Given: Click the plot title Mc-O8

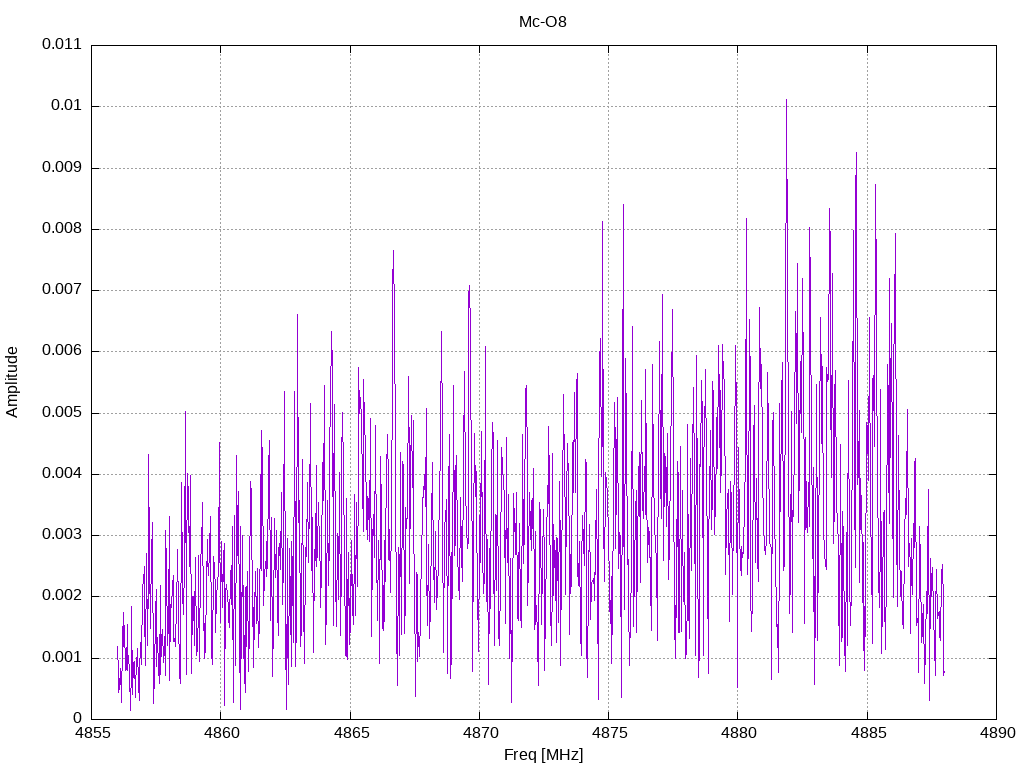Looking at the screenshot, I should click(x=543, y=22).
